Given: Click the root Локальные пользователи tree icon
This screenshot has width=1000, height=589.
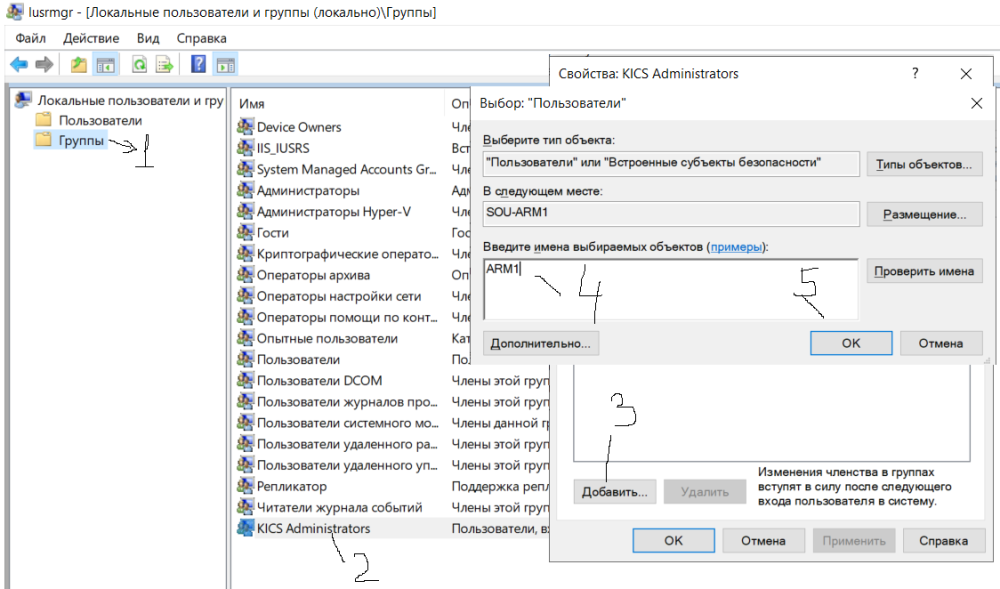Looking at the screenshot, I should 23,99.
